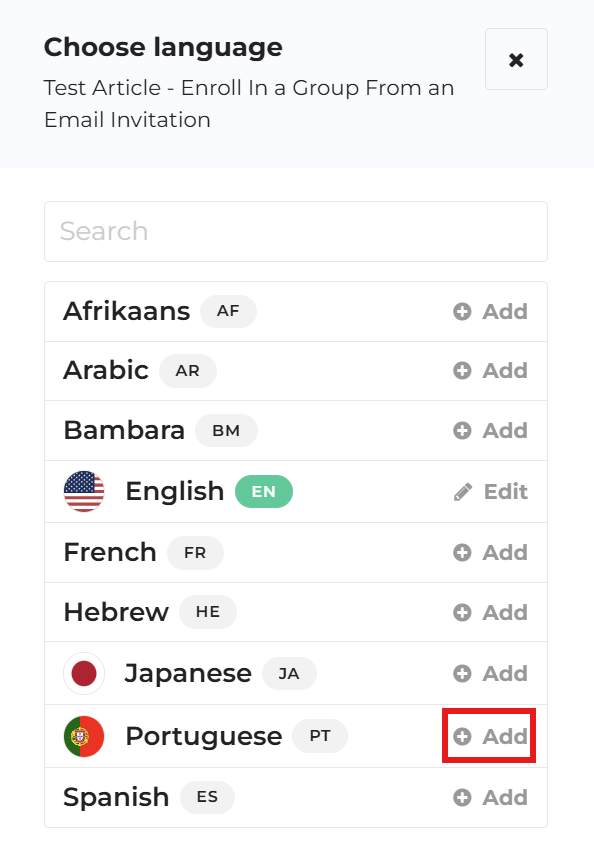
Task: Click the AF code badge
Action: [228, 311]
